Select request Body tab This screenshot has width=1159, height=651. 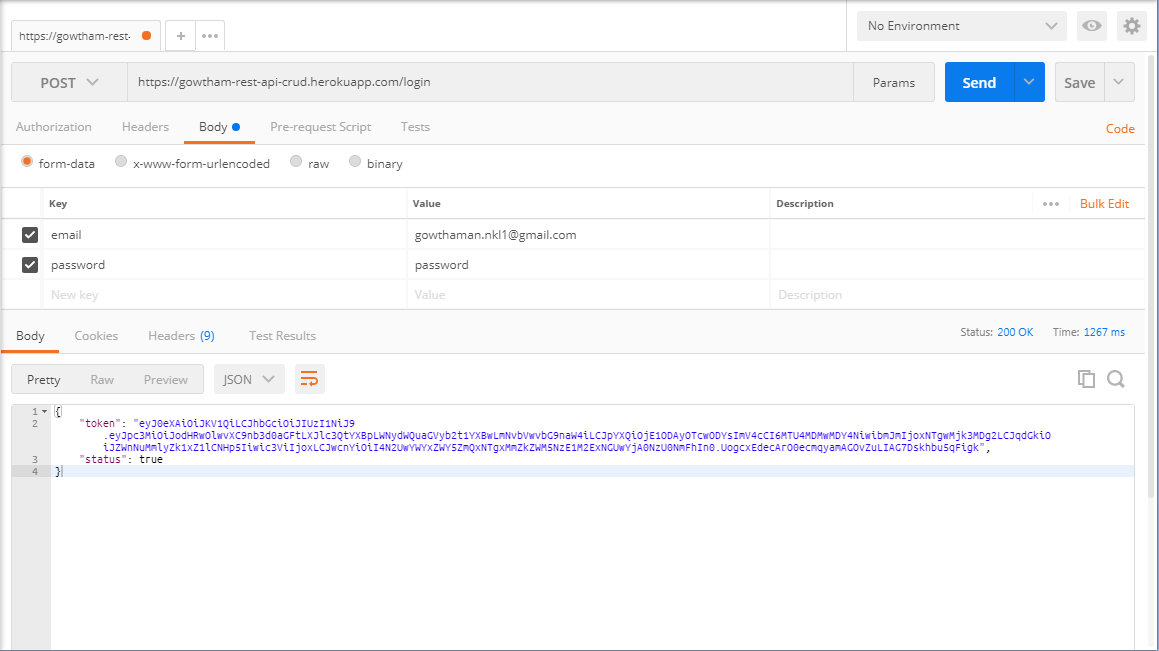click(x=219, y=127)
